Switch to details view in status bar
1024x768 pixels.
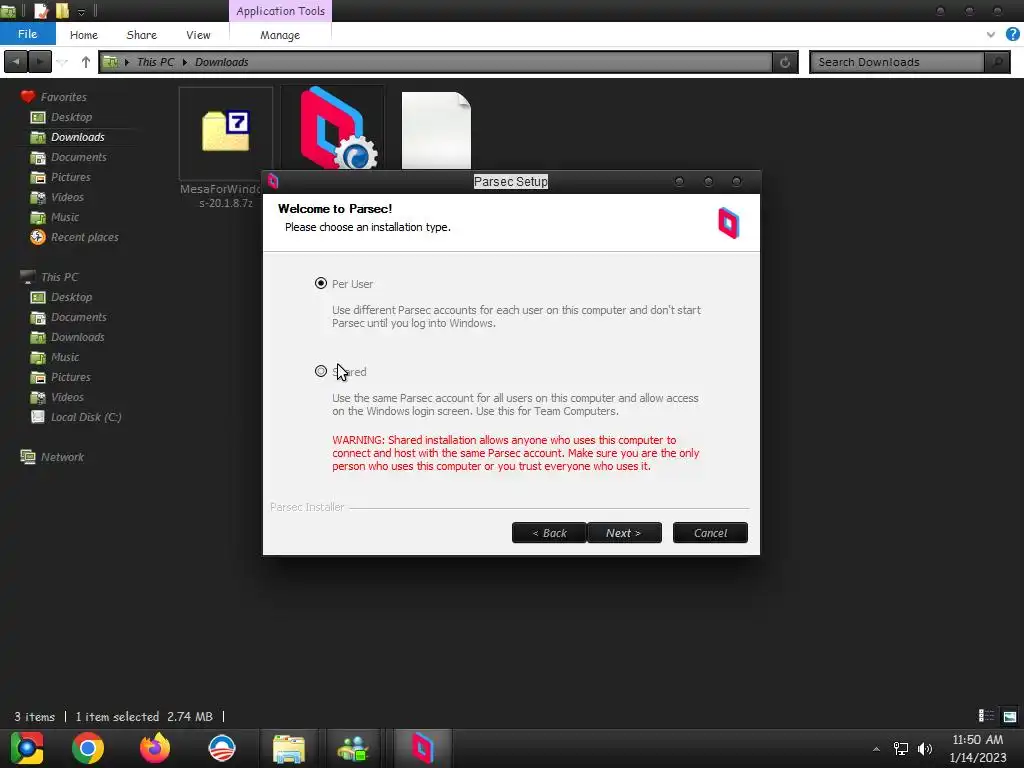tap(986, 716)
